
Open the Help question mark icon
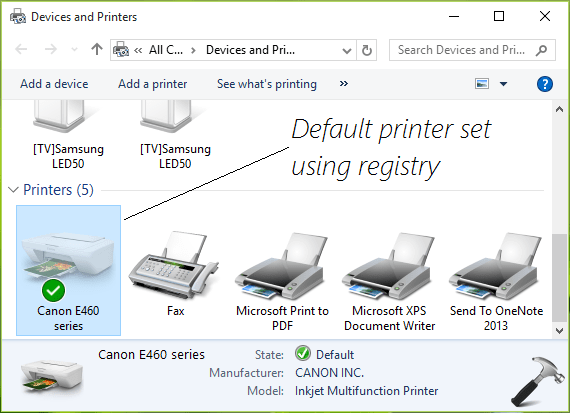coord(545,84)
